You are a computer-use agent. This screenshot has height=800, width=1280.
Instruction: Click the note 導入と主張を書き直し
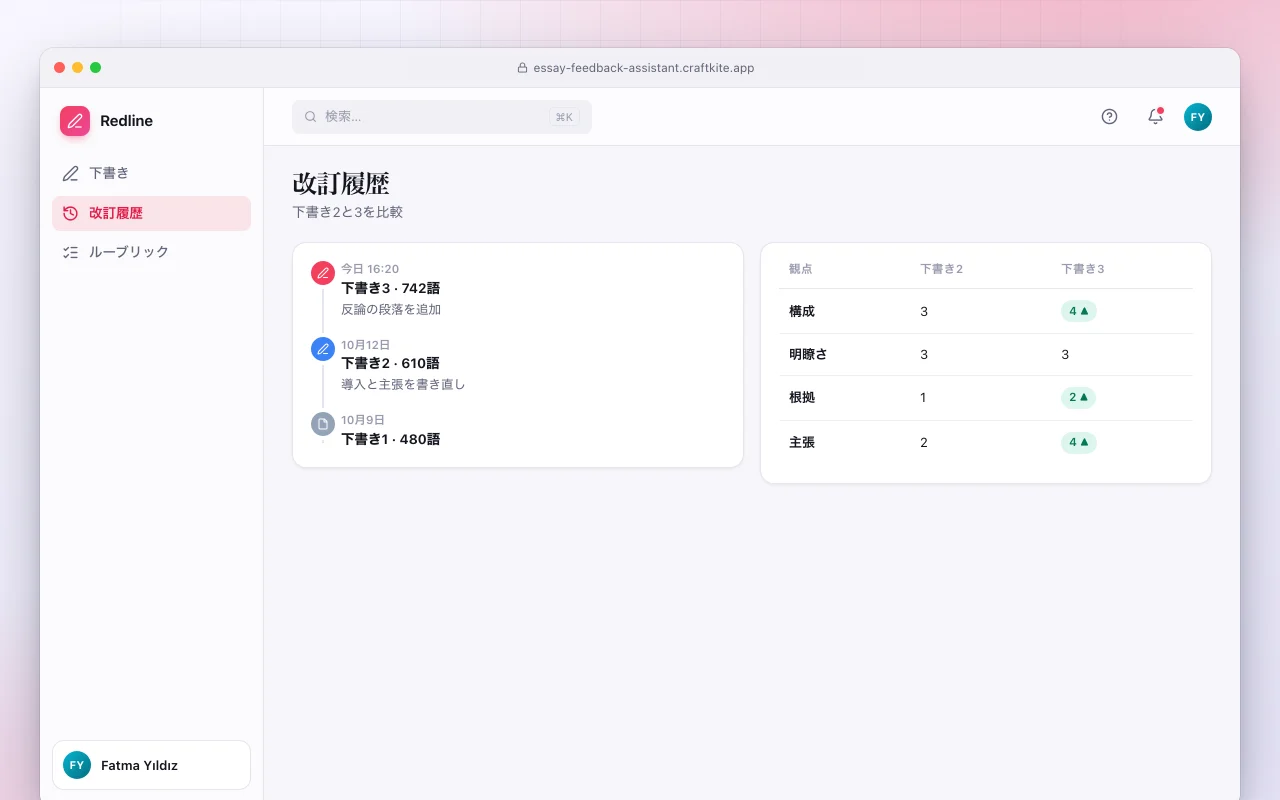point(403,384)
